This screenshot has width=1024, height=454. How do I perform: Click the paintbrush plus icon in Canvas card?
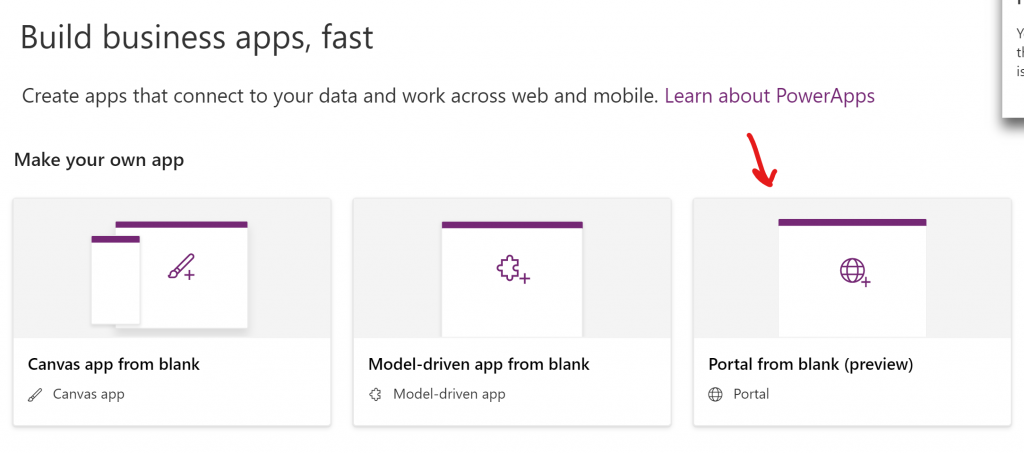coord(181,268)
